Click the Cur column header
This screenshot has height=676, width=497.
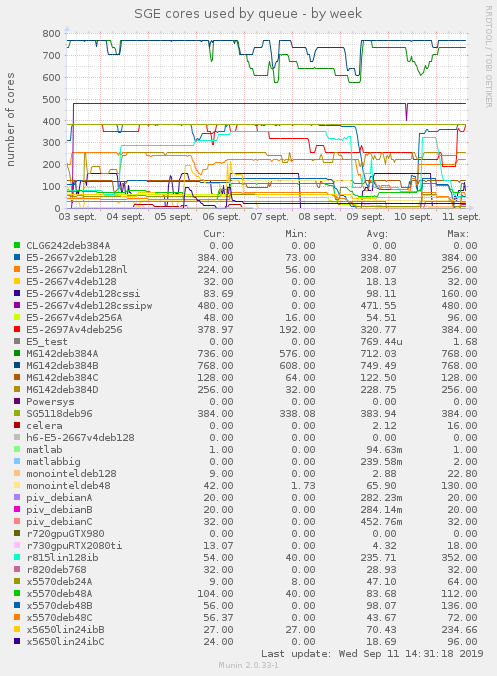pyautogui.click(x=214, y=234)
